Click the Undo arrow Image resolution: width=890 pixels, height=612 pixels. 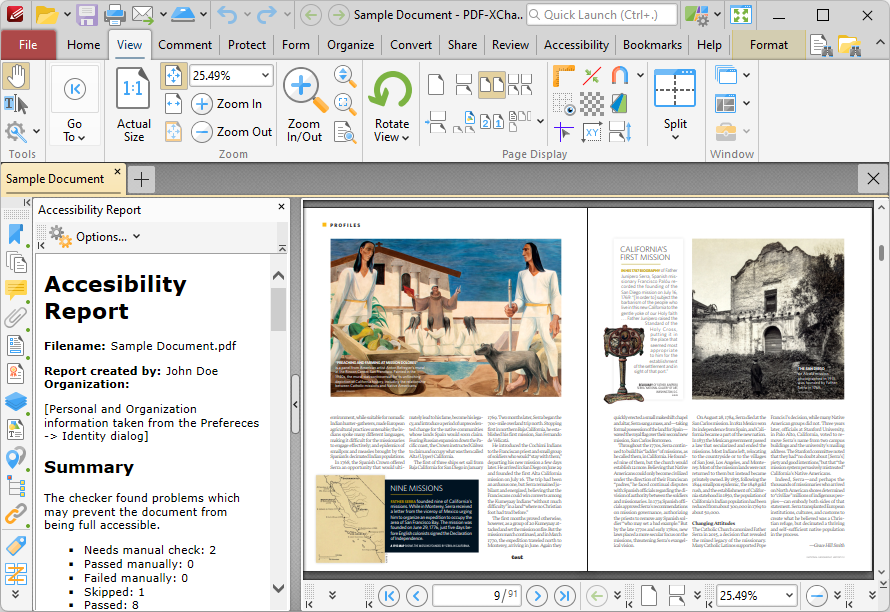pyautogui.click(x=227, y=15)
